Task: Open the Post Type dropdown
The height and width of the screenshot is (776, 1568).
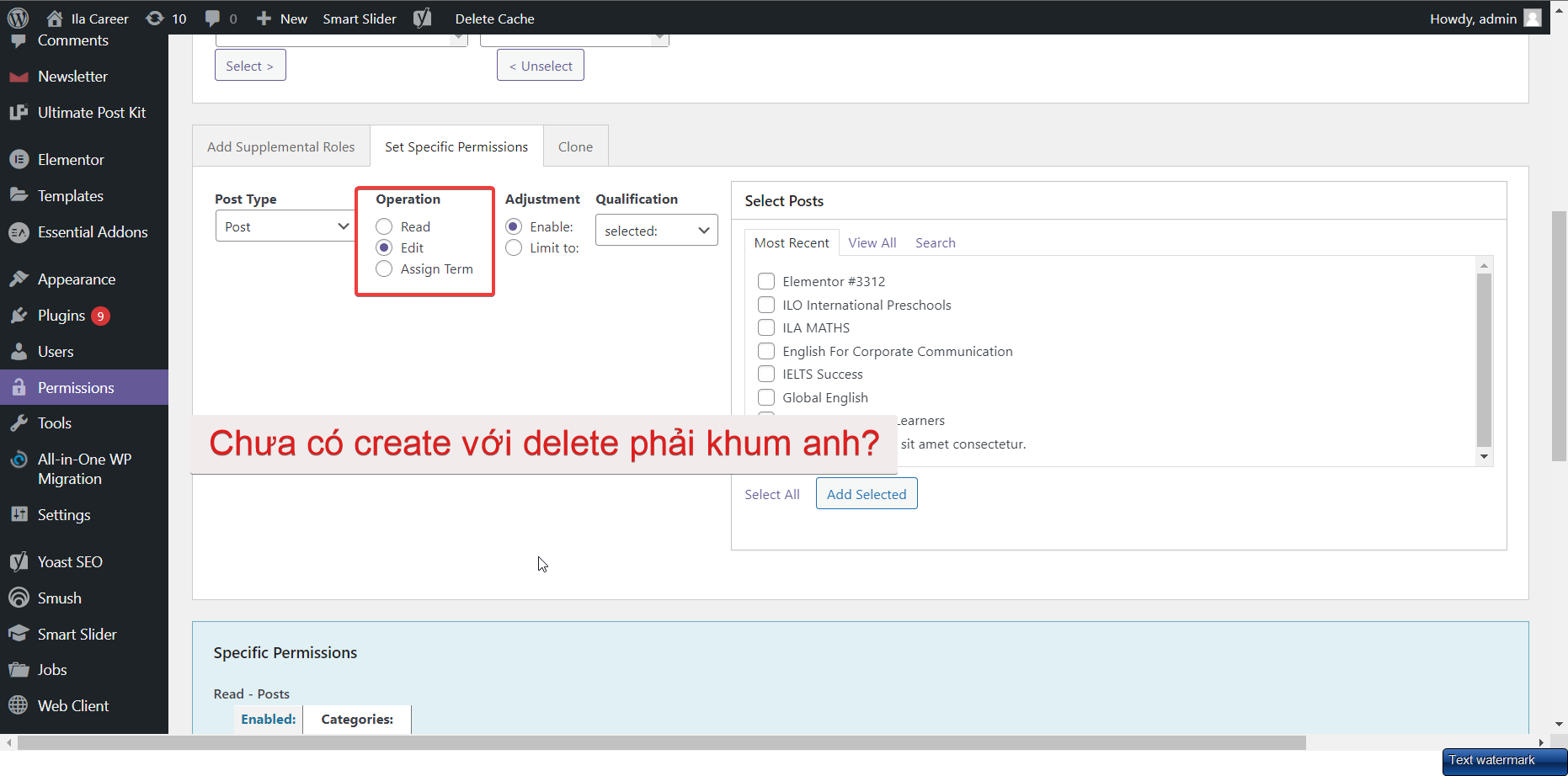Action: coord(285,226)
